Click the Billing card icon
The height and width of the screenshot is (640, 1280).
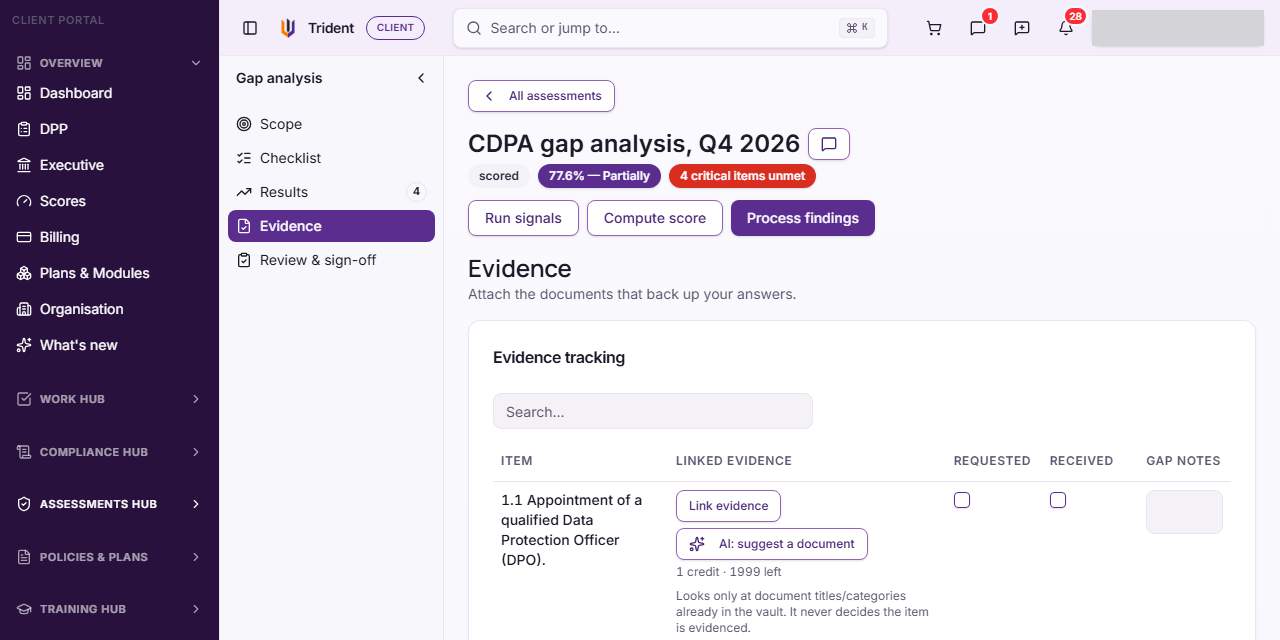click(x=24, y=237)
